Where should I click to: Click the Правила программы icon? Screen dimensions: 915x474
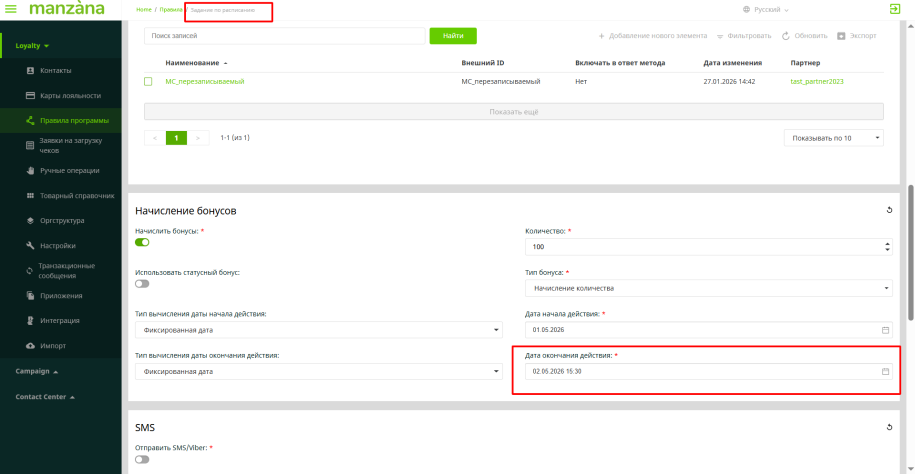[30, 121]
